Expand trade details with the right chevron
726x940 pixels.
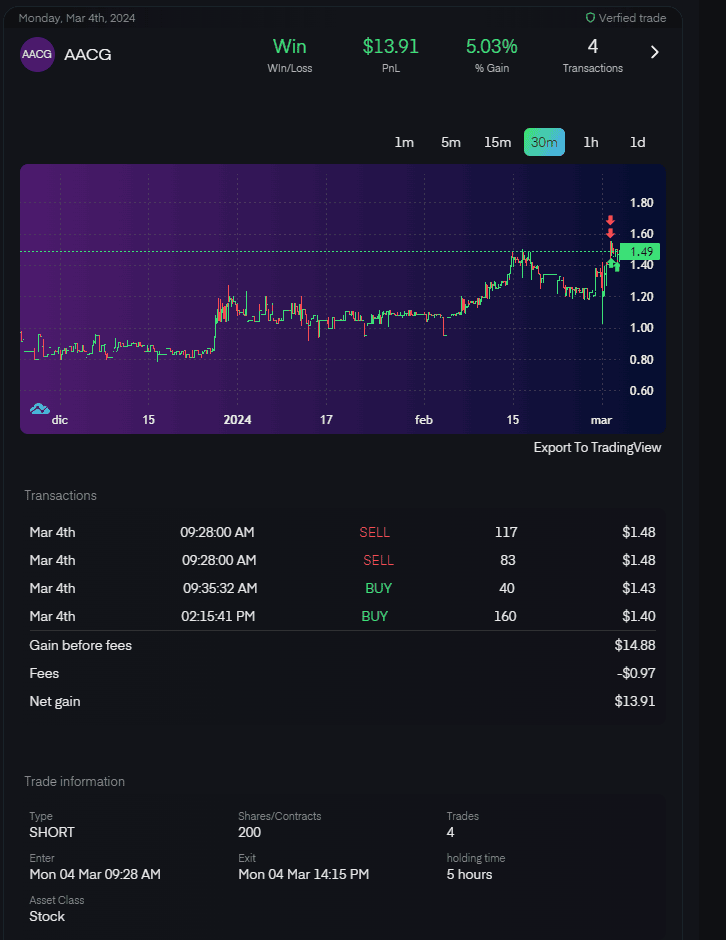[655, 52]
